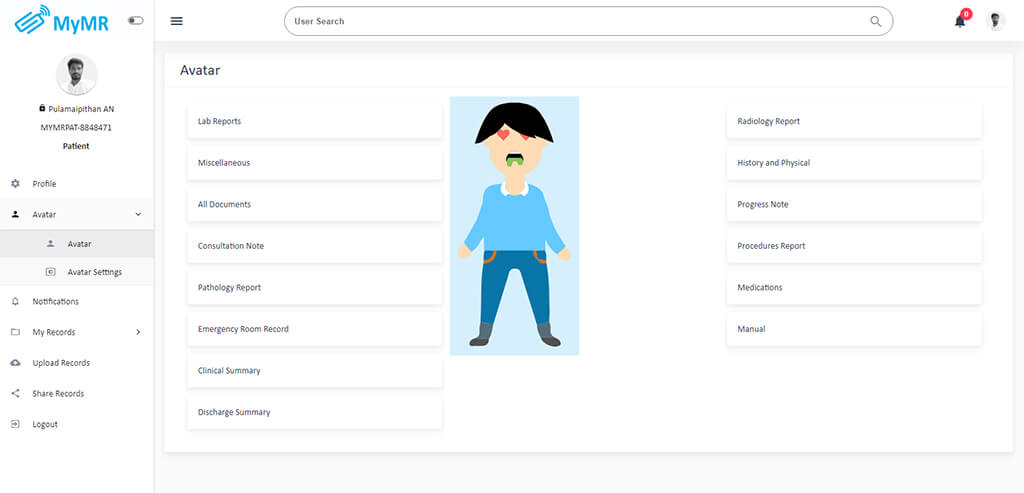Click the search magnifier icon
This screenshot has height=493, width=1024.
(876, 21)
